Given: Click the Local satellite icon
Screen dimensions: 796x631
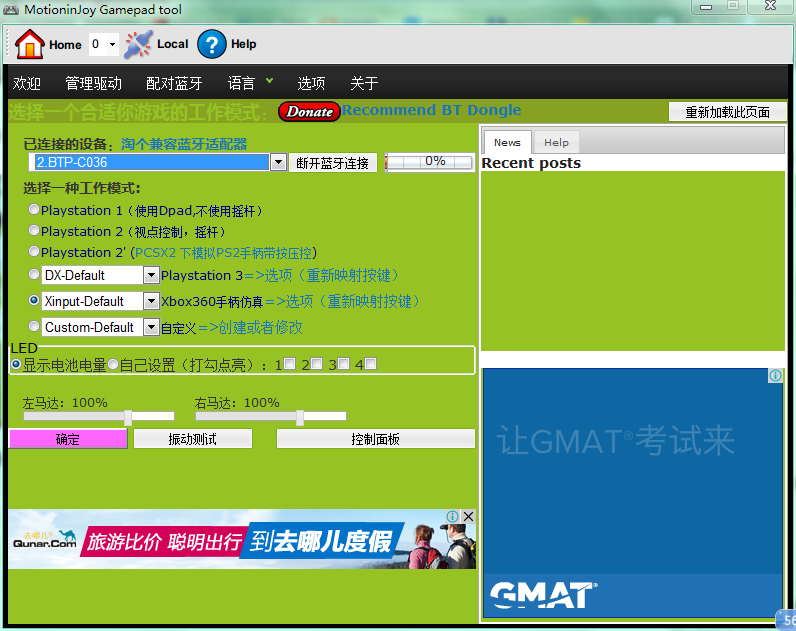Looking at the screenshot, I should [138, 44].
